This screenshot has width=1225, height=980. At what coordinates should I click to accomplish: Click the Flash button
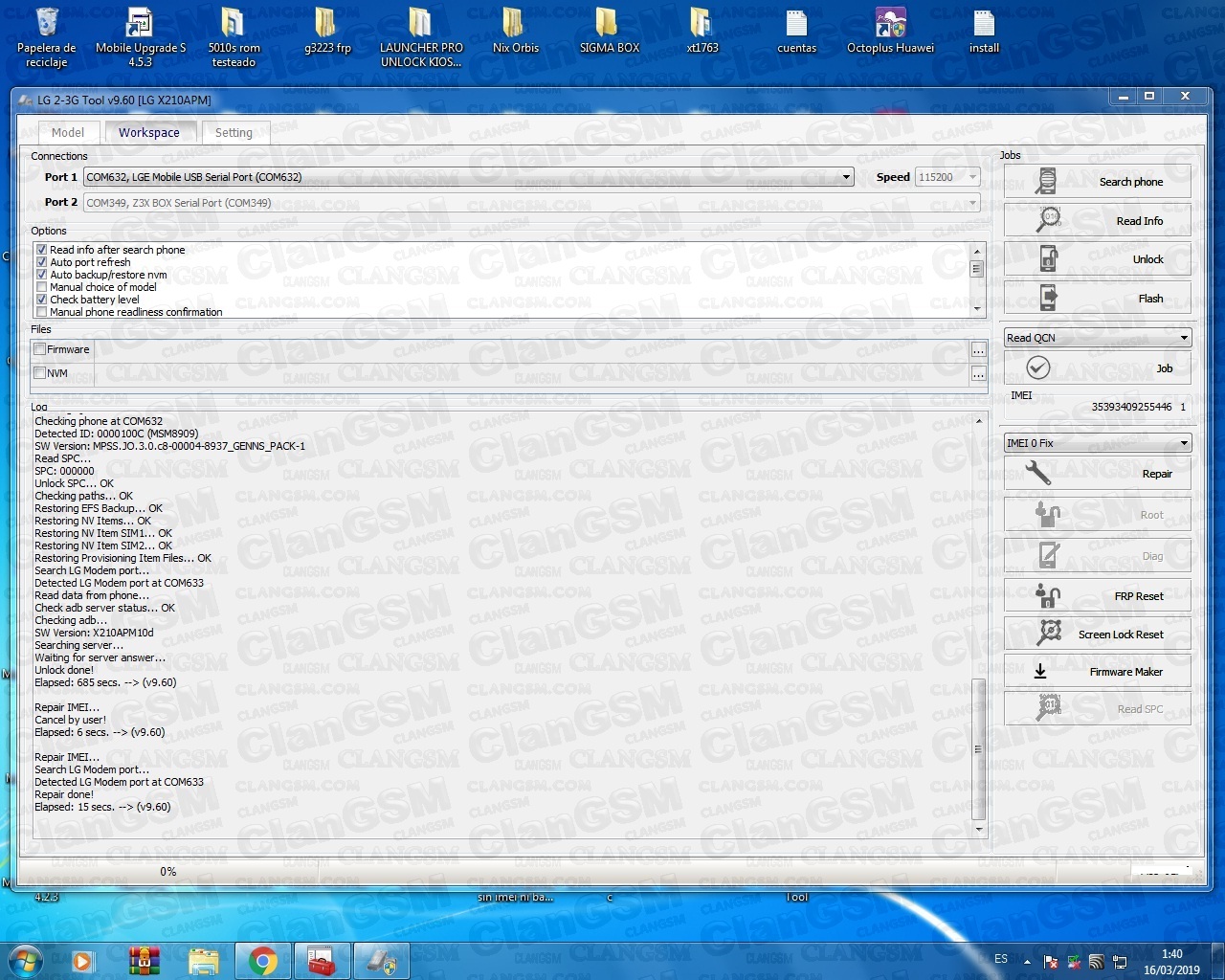tap(1097, 299)
